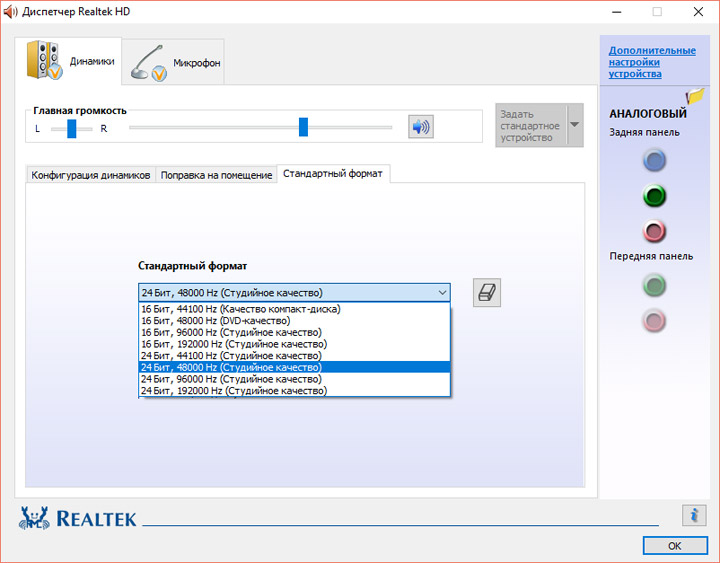
Task: Select the green rear panel jack
Action: click(654, 196)
